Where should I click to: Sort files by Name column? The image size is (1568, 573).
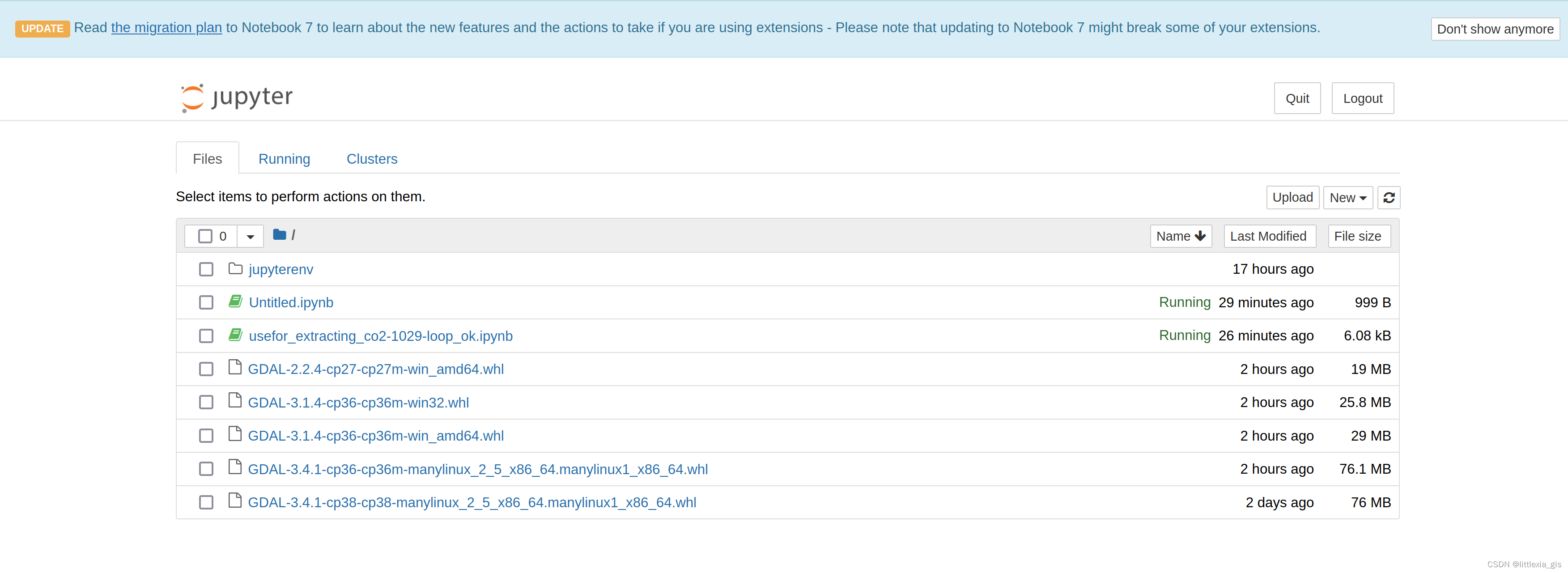click(1180, 236)
